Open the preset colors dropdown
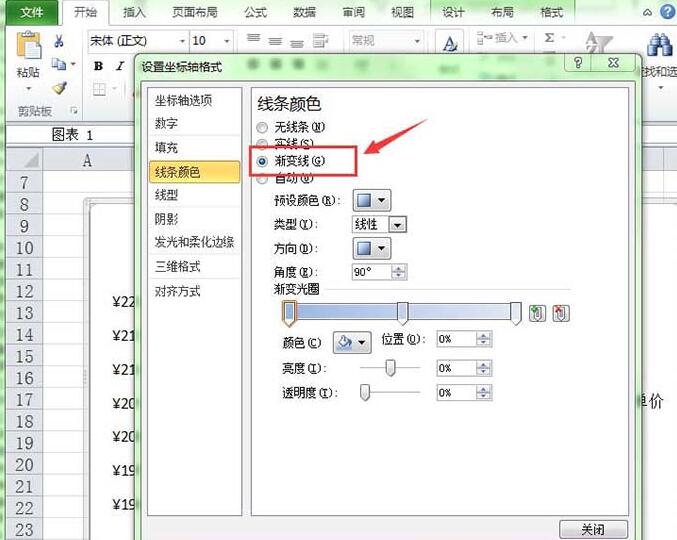Viewport: 677px width, 540px height. tap(372, 200)
